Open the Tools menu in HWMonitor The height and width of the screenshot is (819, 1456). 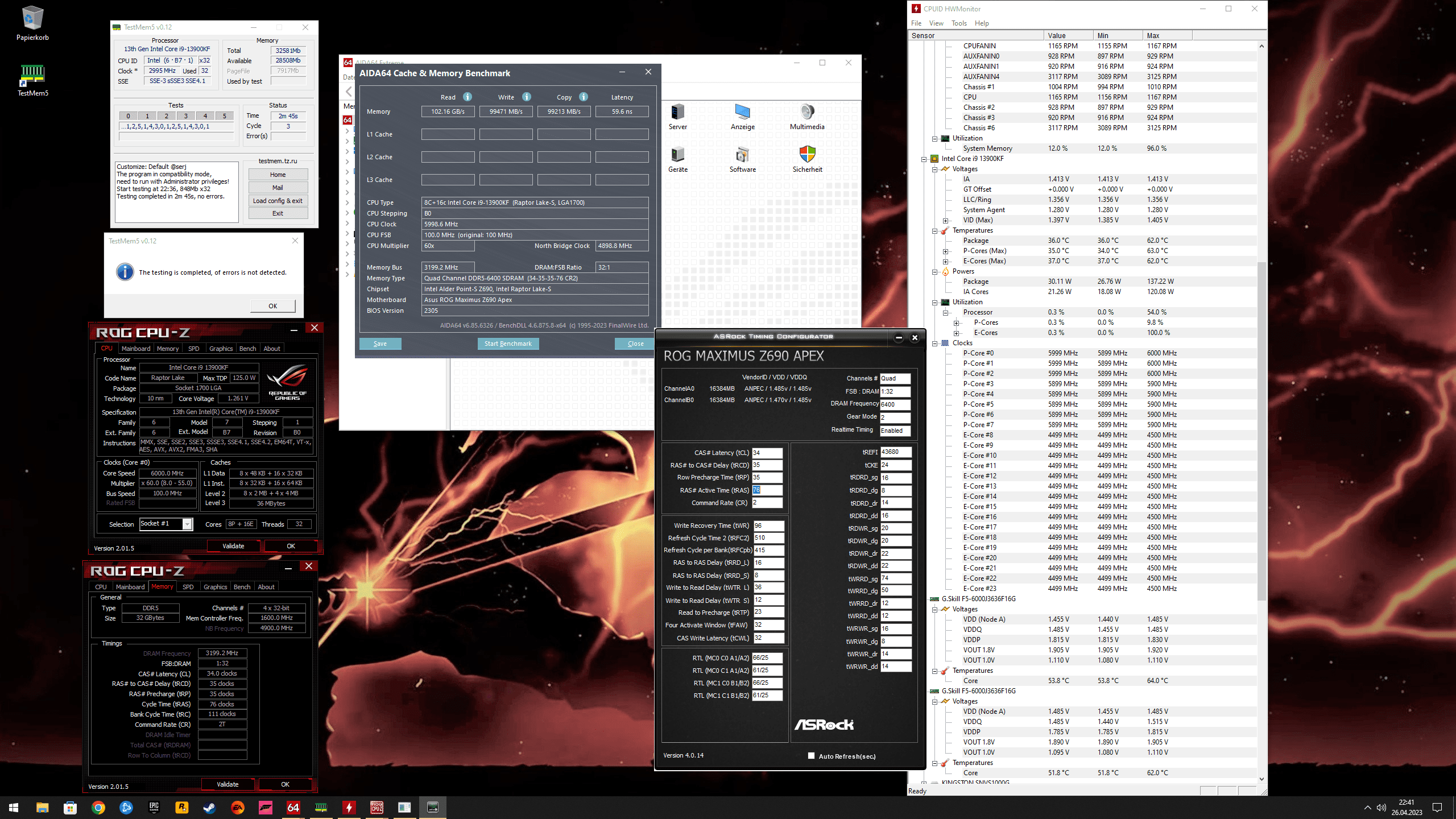click(959, 23)
